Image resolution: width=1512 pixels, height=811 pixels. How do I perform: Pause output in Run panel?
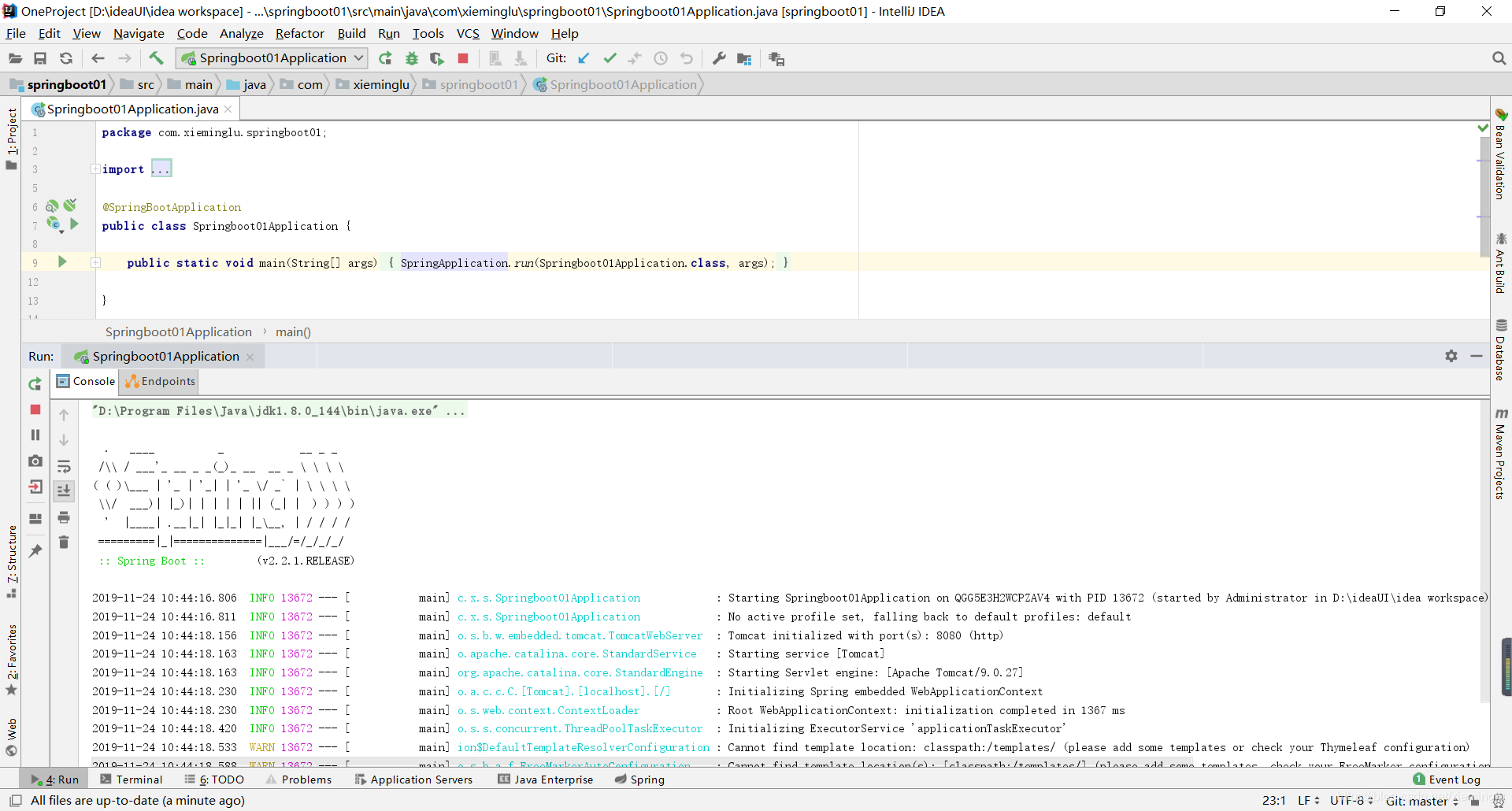35,435
